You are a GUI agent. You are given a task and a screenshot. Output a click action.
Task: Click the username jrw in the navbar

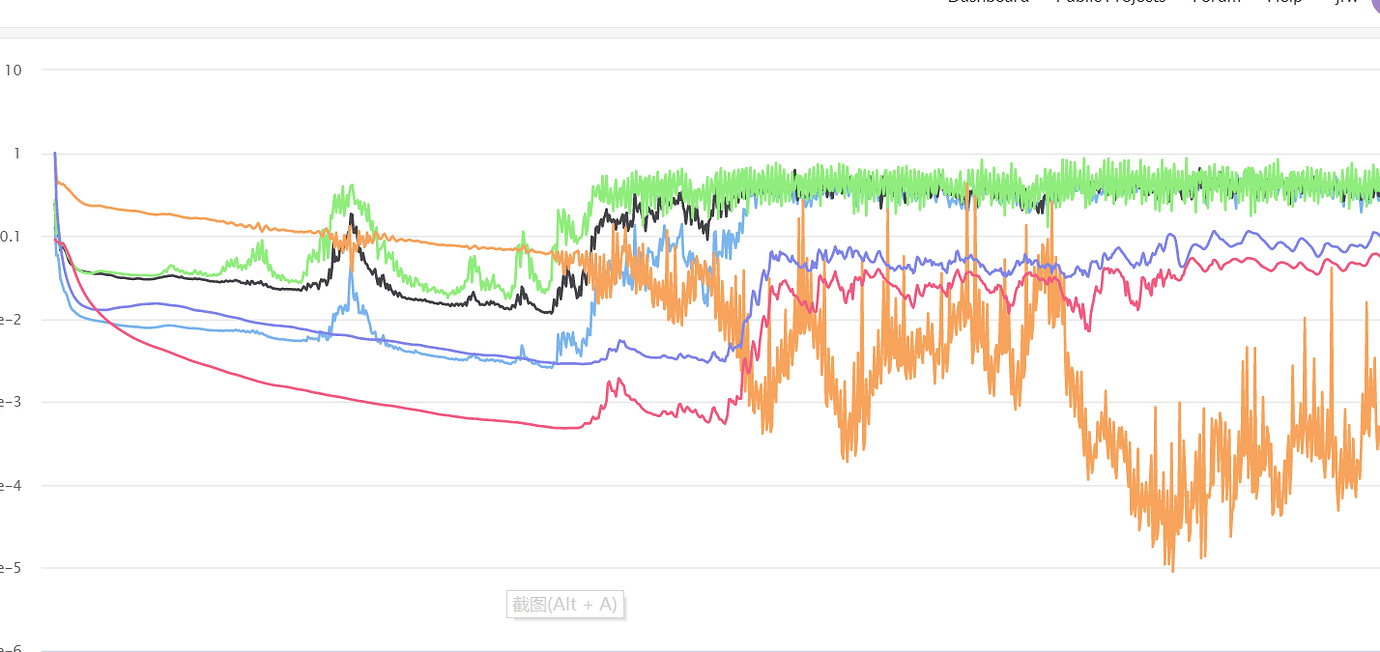pos(1343,5)
